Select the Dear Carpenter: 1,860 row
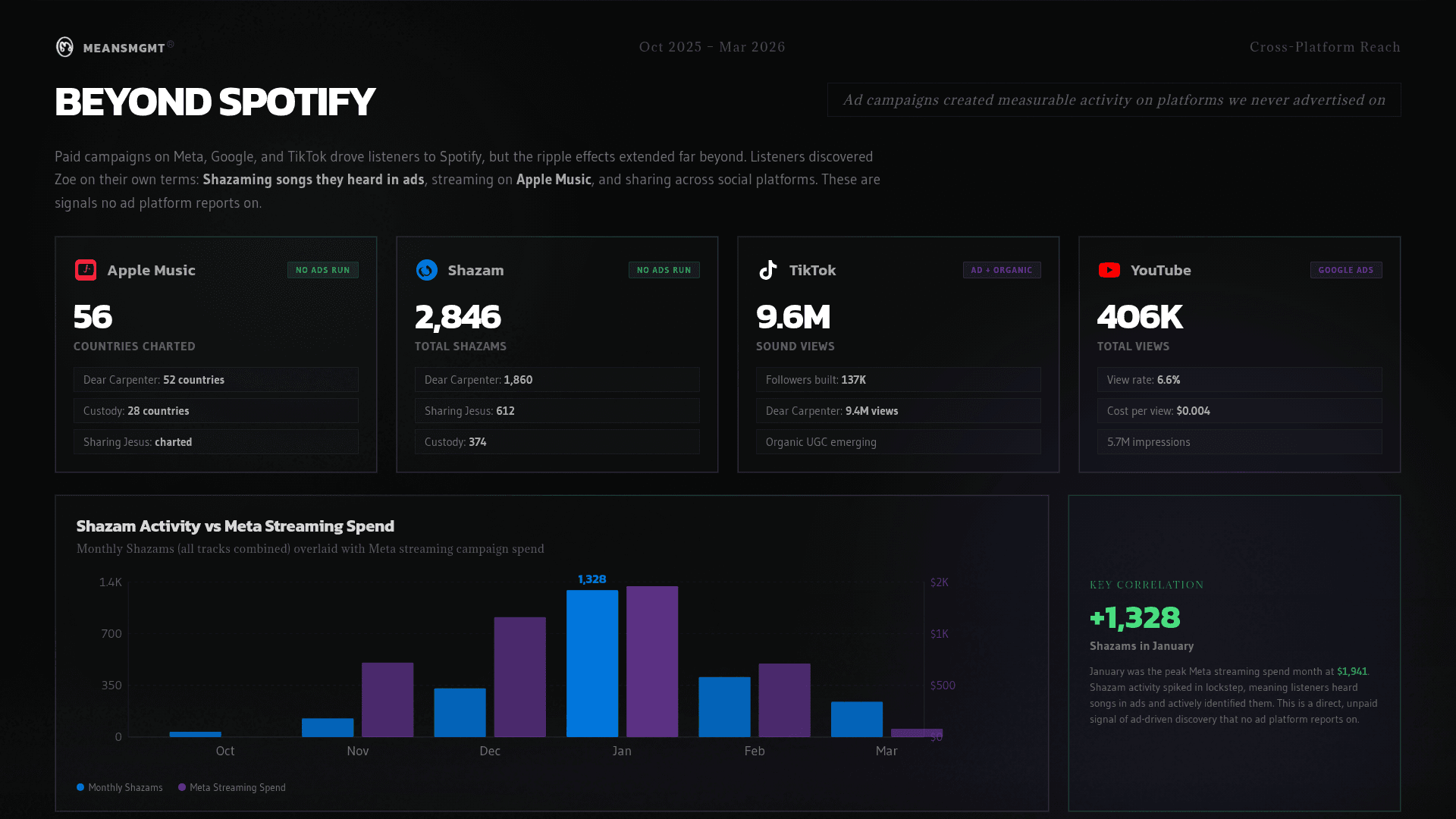The width and height of the screenshot is (1456, 819). 557,380
